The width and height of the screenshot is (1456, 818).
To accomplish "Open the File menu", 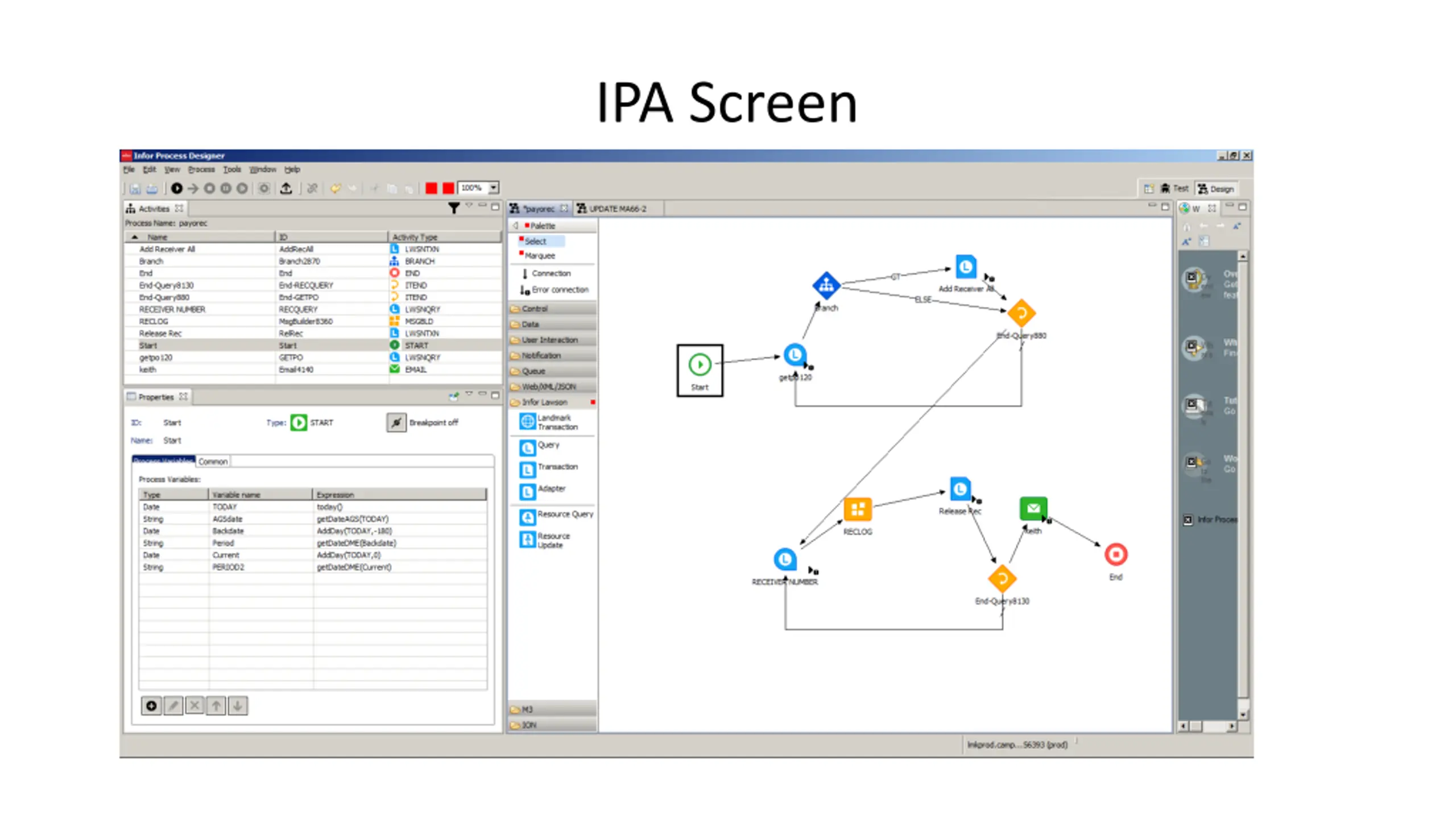I will click(129, 169).
